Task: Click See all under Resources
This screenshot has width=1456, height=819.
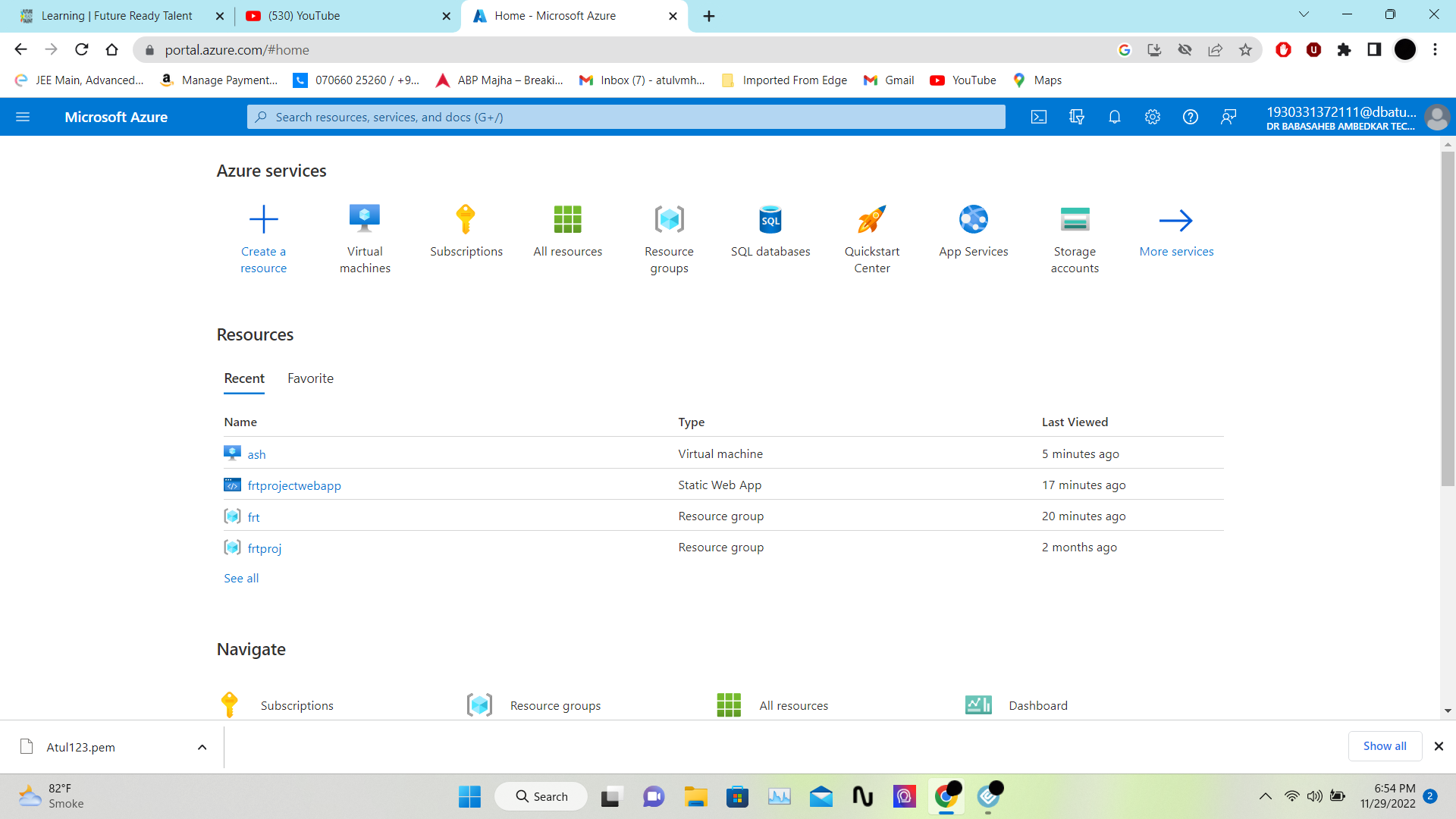Action: (x=241, y=578)
